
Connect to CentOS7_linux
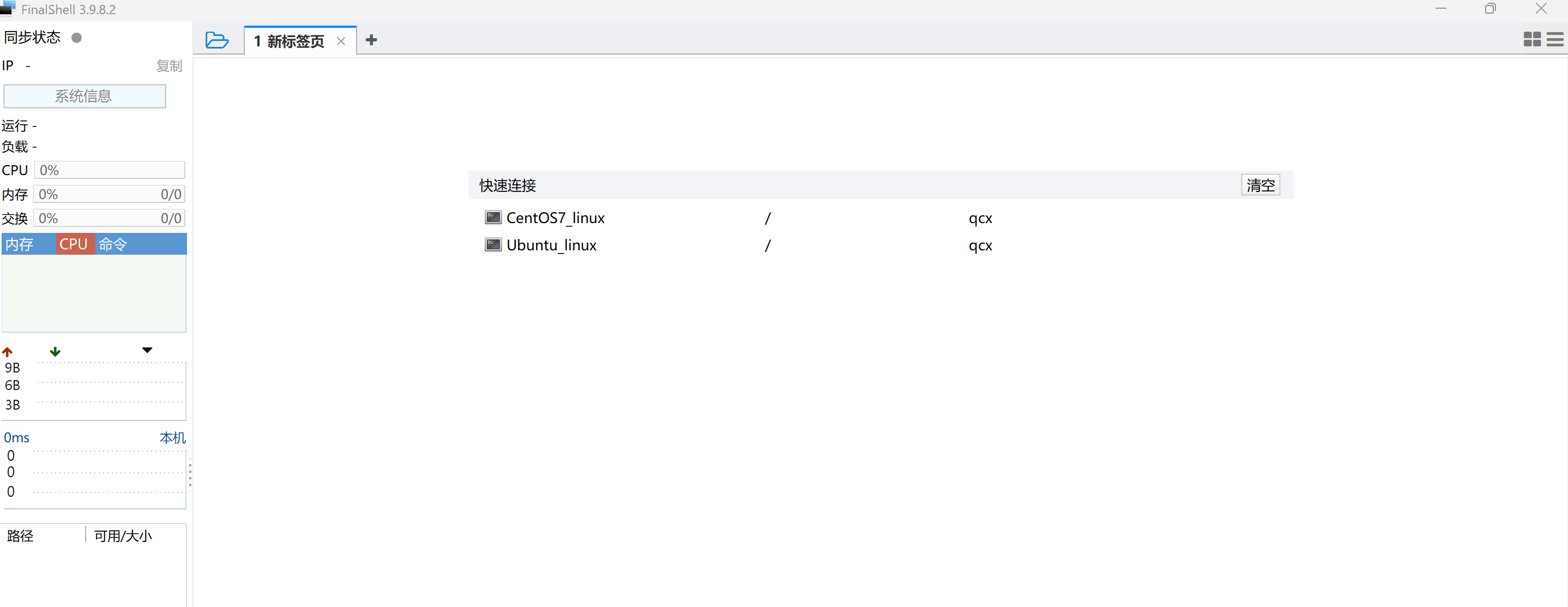point(555,218)
